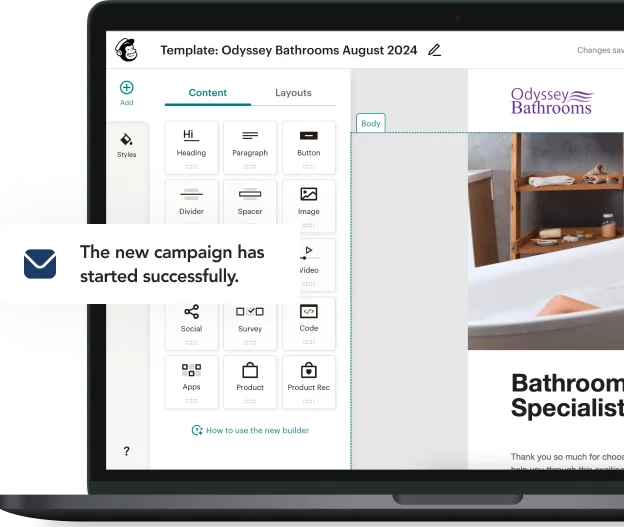Click the Odyssey Bathrooms logo in the email preview

[x=552, y=101]
